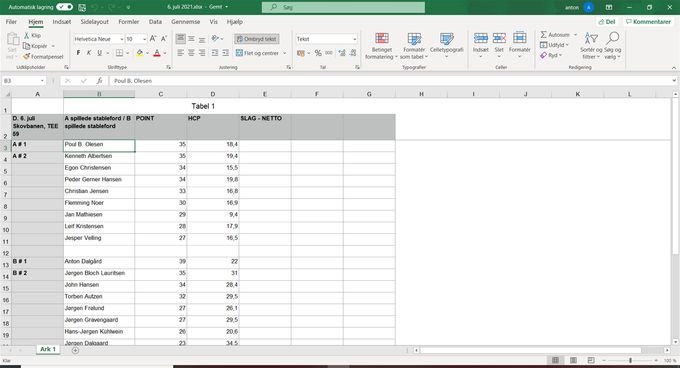
Task: Expand the Autosum dropdown arrow
Action: point(575,35)
